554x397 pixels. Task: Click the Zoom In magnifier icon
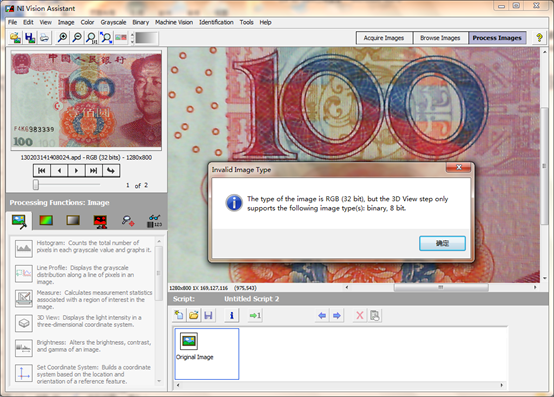tap(63, 37)
